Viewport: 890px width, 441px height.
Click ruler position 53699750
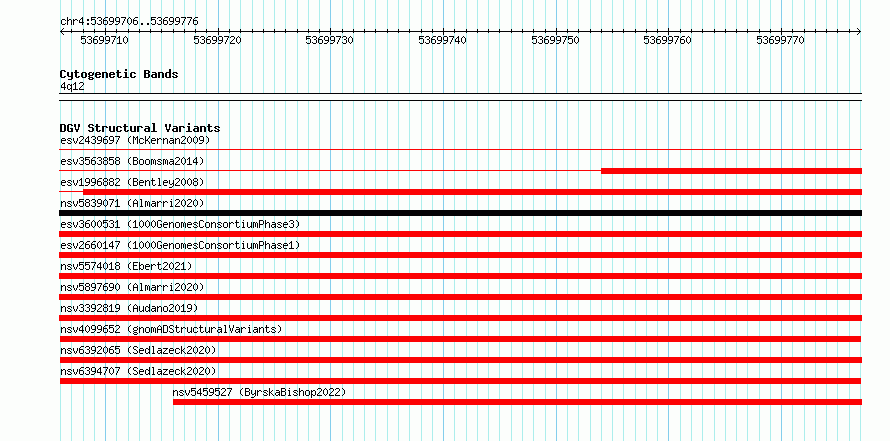555,41
